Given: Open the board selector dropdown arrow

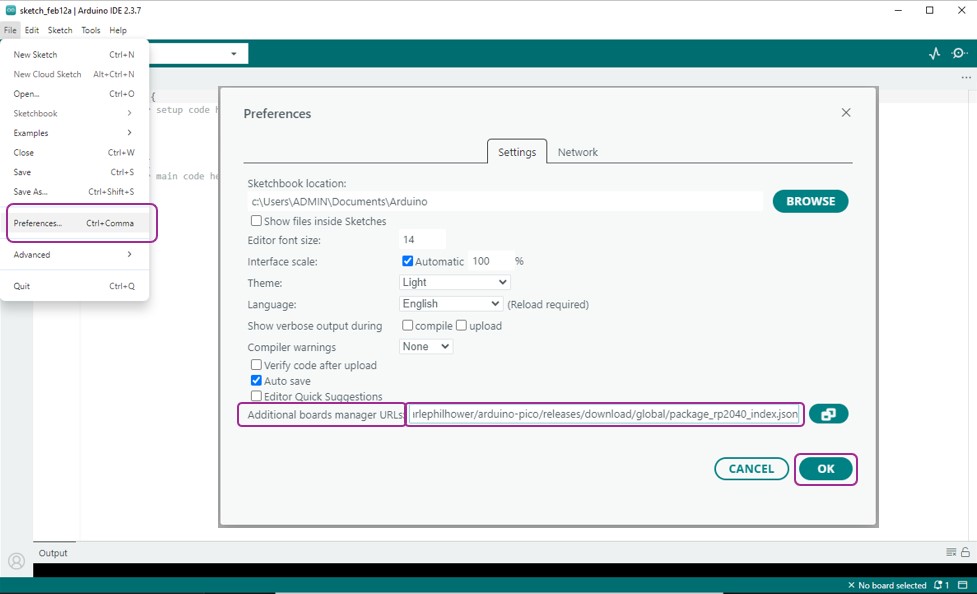Looking at the screenshot, I should point(234,54).
